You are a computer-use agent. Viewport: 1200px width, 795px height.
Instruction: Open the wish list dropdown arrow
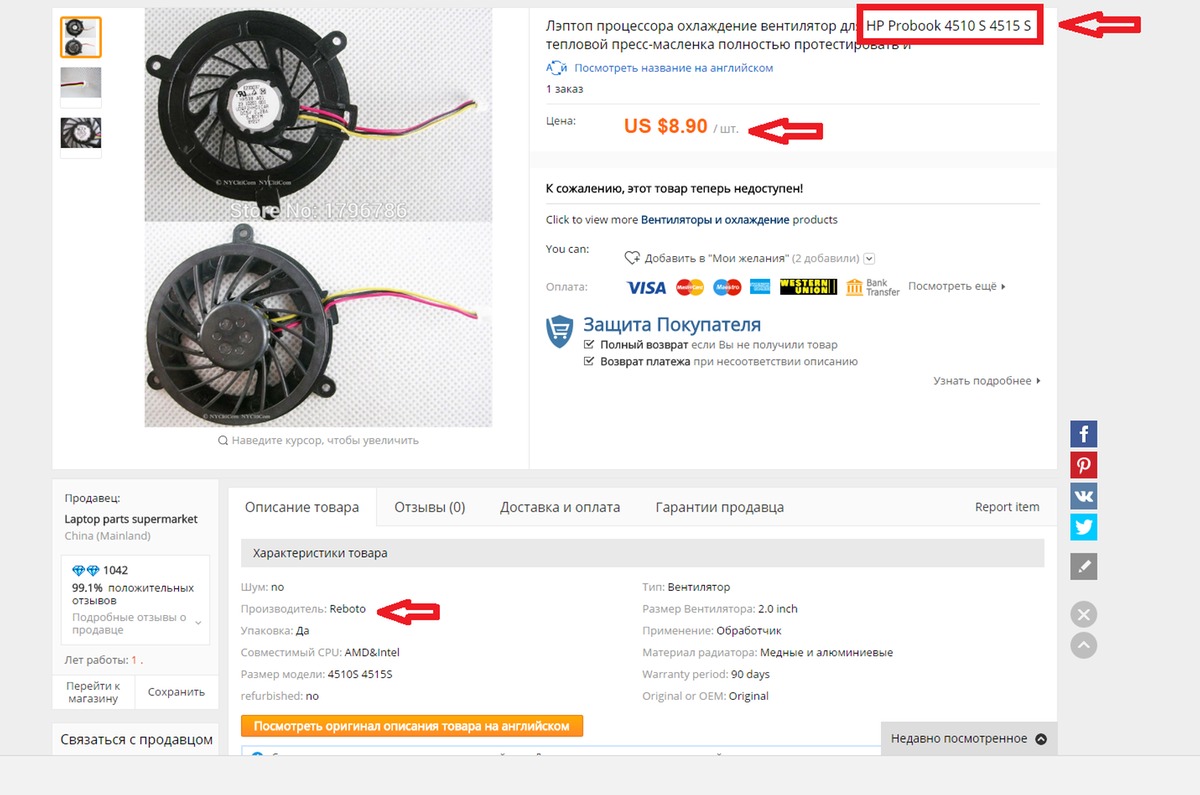[869, 257]
